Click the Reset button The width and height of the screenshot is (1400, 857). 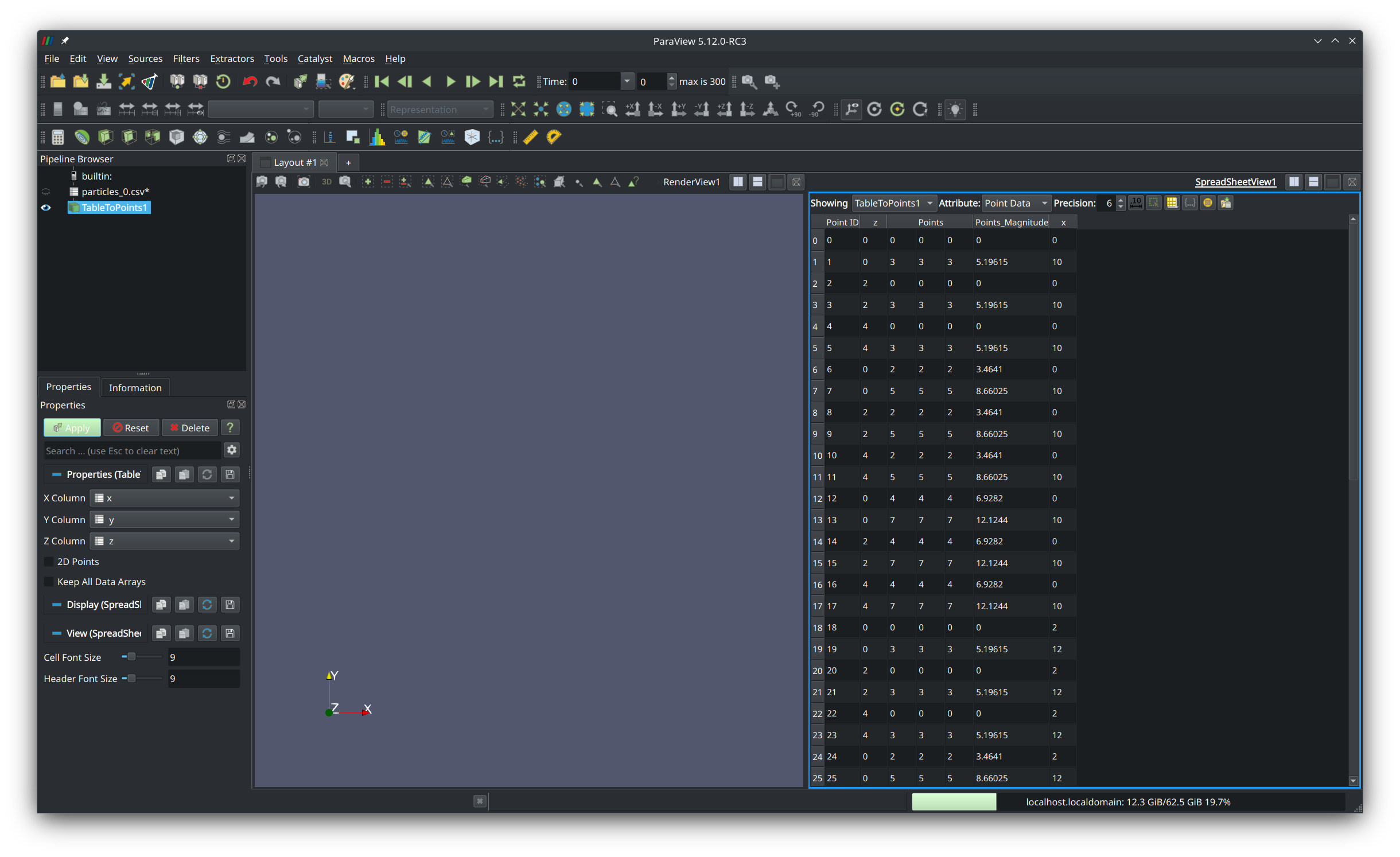click(x=131, y=428)
